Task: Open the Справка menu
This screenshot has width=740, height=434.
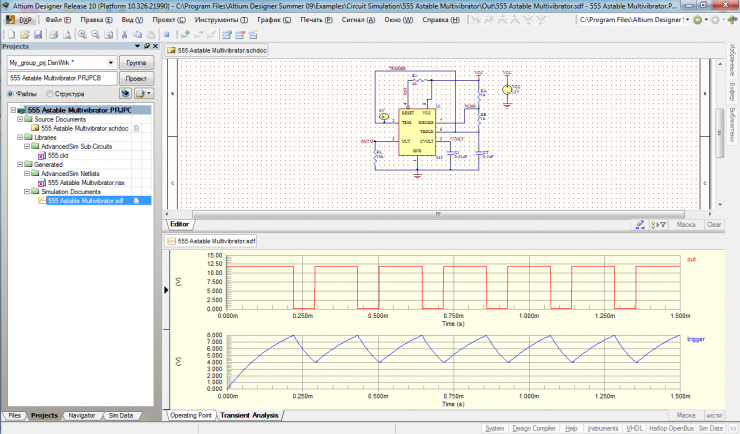Action: point(441,20)
